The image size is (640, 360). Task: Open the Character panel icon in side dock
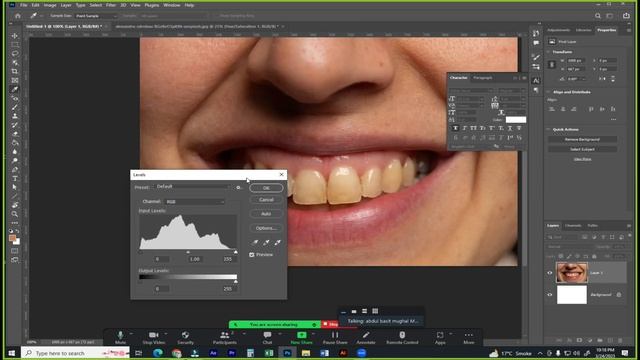coord(536,81)
